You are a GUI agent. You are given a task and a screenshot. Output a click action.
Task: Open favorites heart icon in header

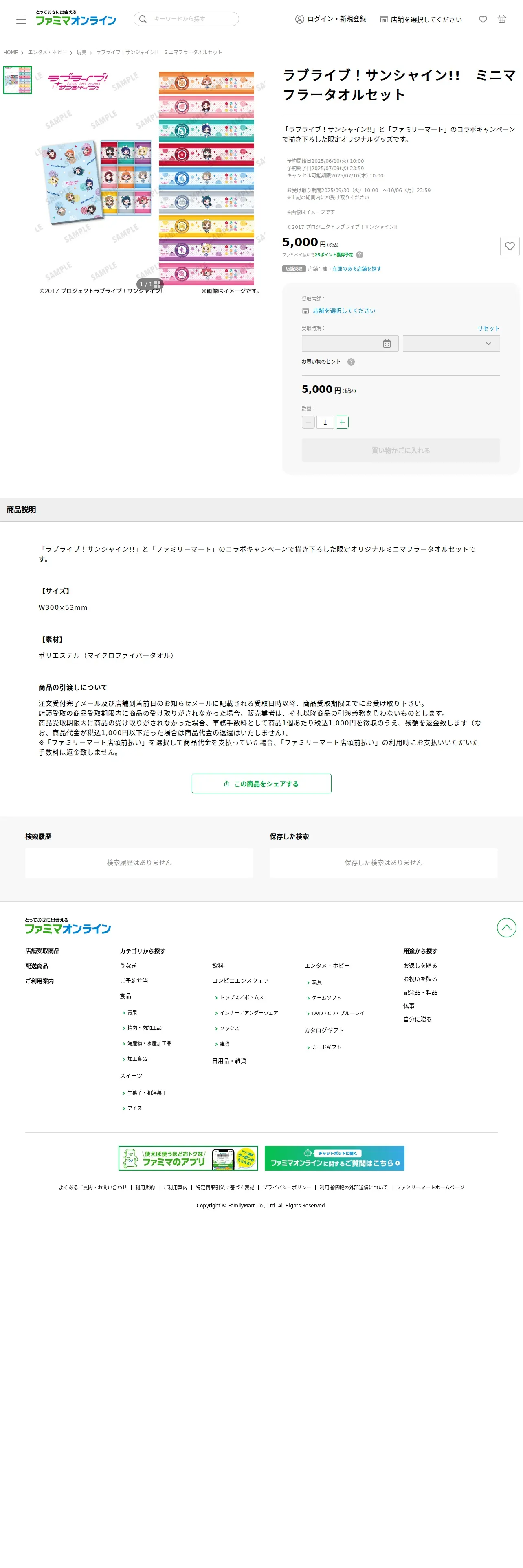[483, 20]
